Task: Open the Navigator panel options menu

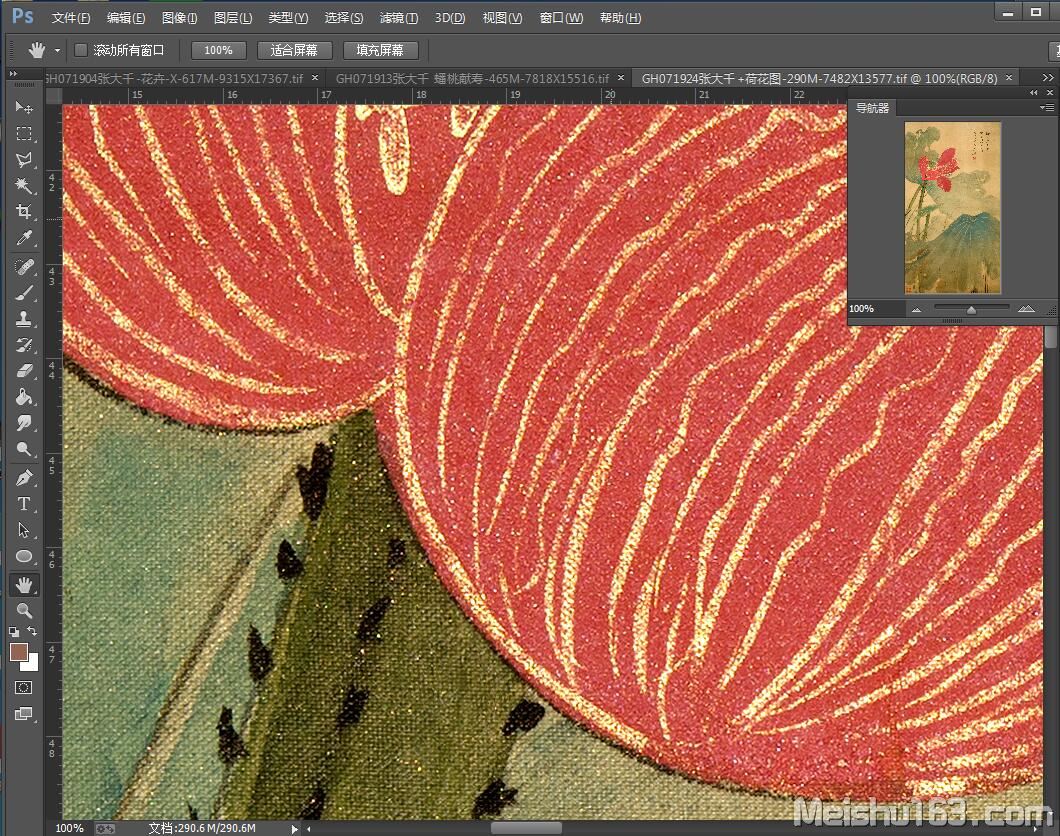Action: pyautogui.click(x=1046, y=107)
